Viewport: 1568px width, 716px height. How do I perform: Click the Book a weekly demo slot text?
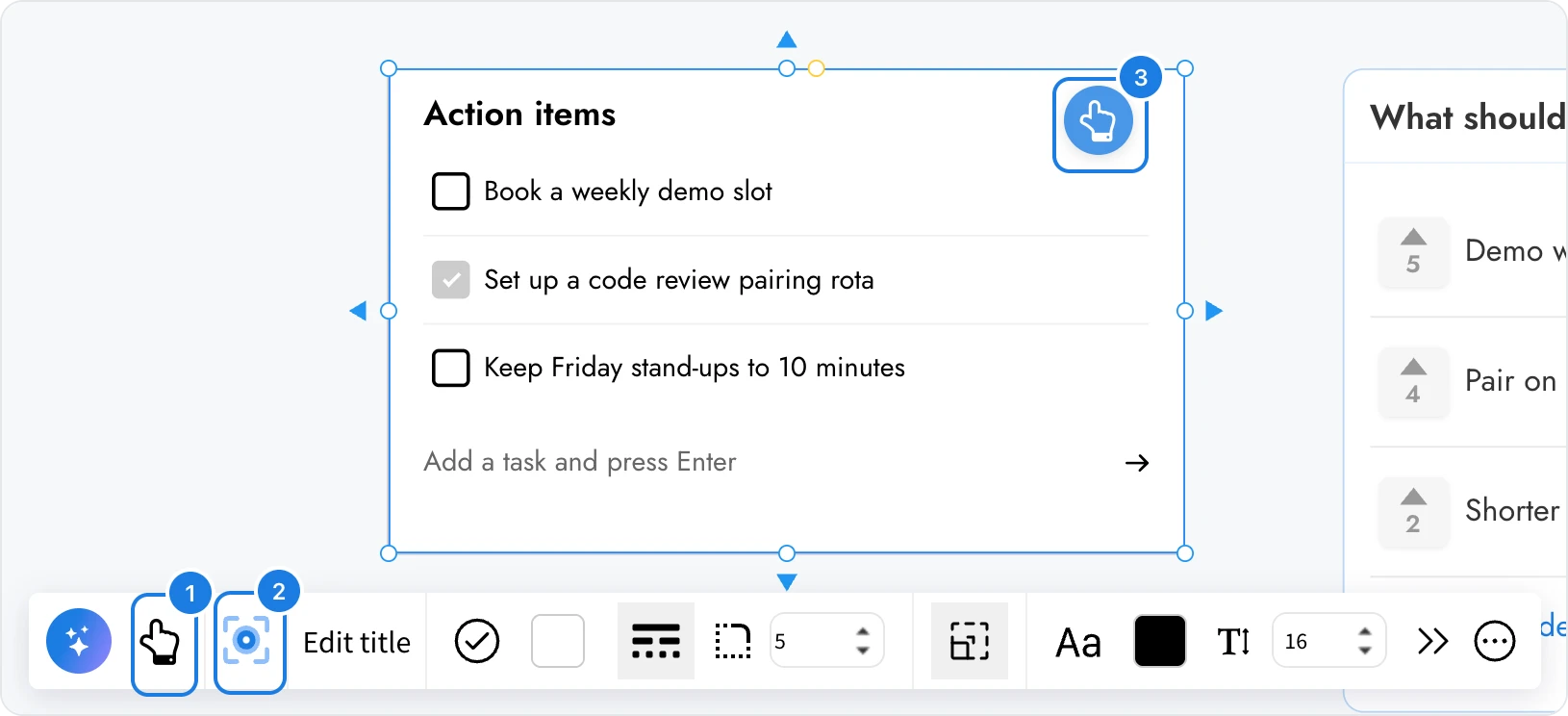coord(628,192)
